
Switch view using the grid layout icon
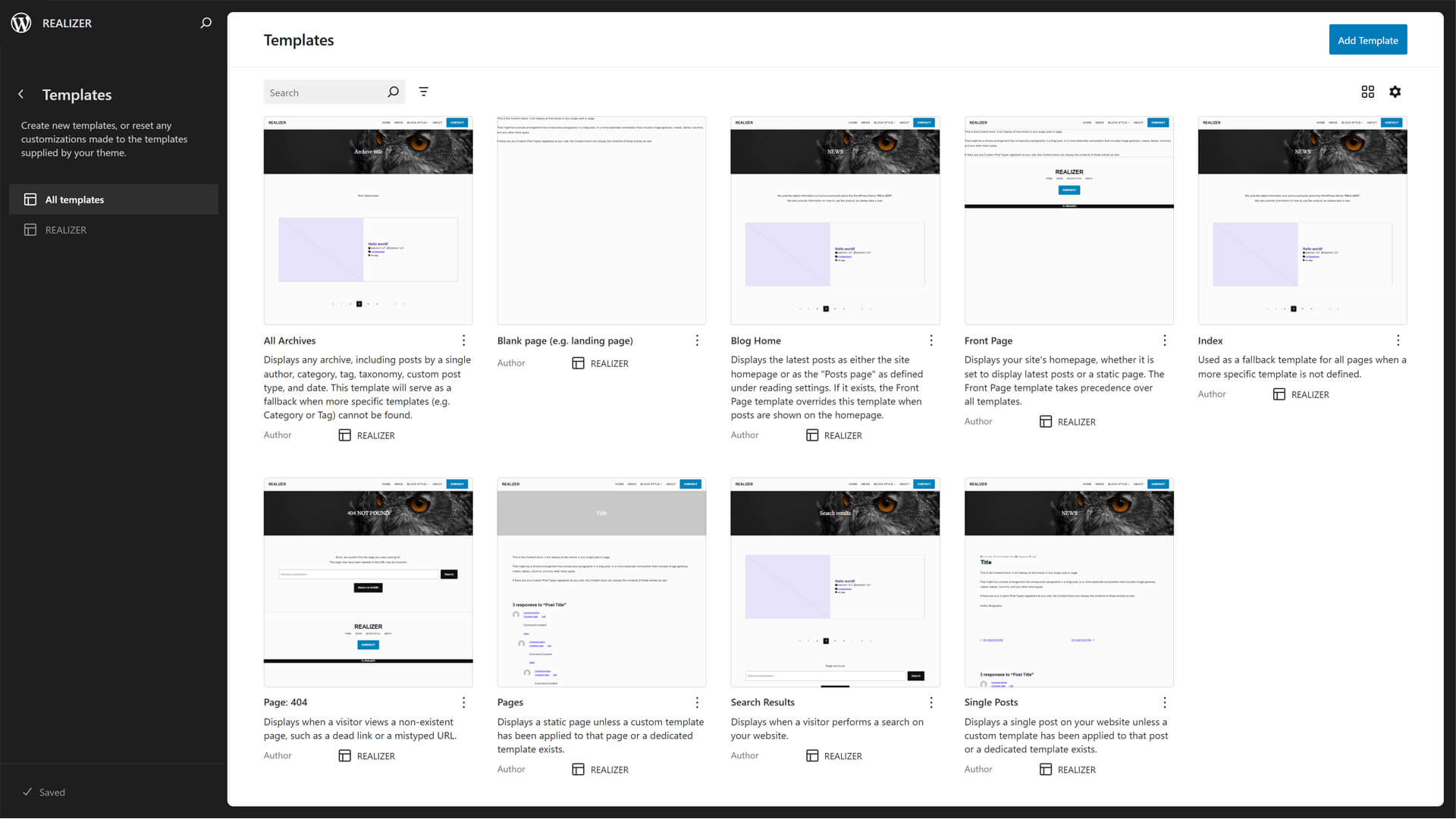(x=1367, y=91)
